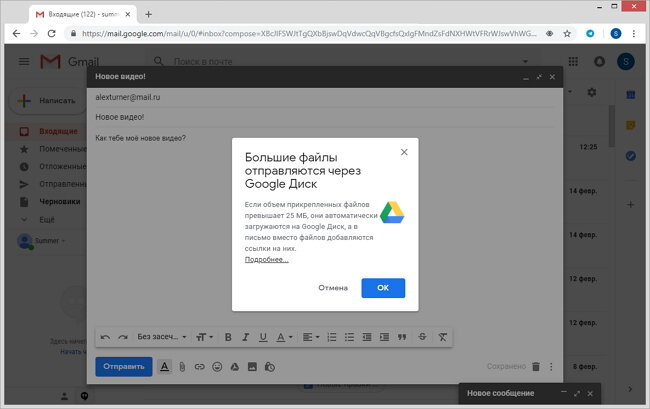
Task: Click Написать compose button
Action: pyautogui.click(x=48, y=100)
